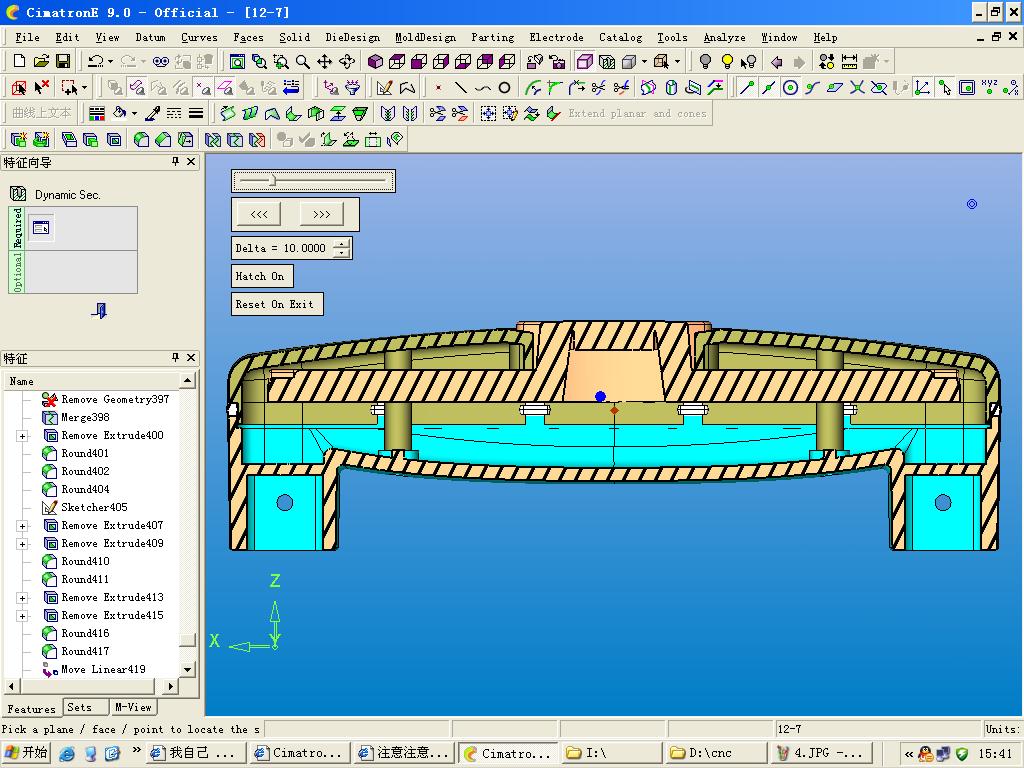The width and height of the screenshot is (1024, 768).
Task: Open the grey cube render mode dropdown arrow
Action: tap(645, 62)
